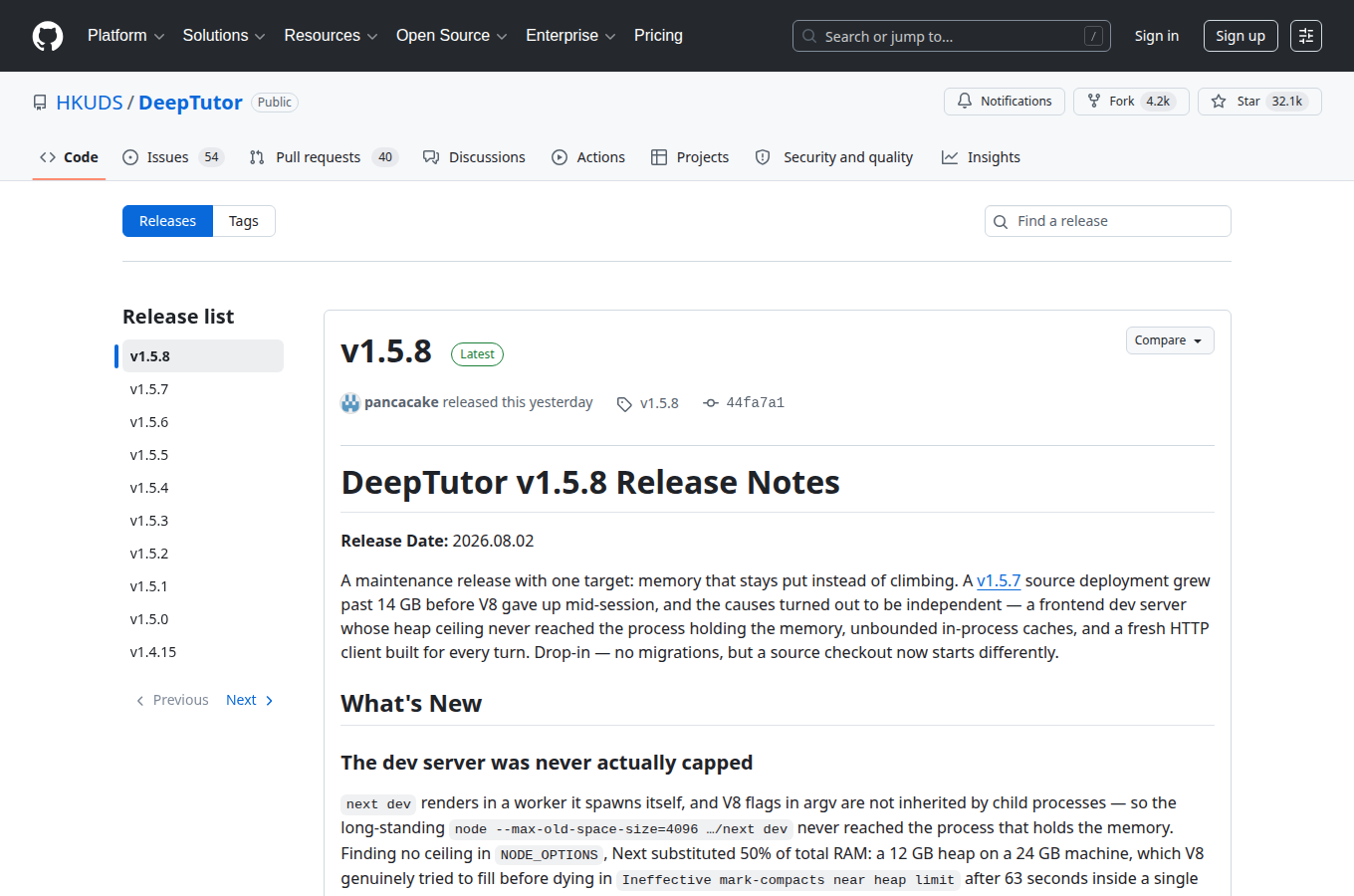Click Sign in
The height and width of the screenshot is (896, 1354).
[1157, 36]
